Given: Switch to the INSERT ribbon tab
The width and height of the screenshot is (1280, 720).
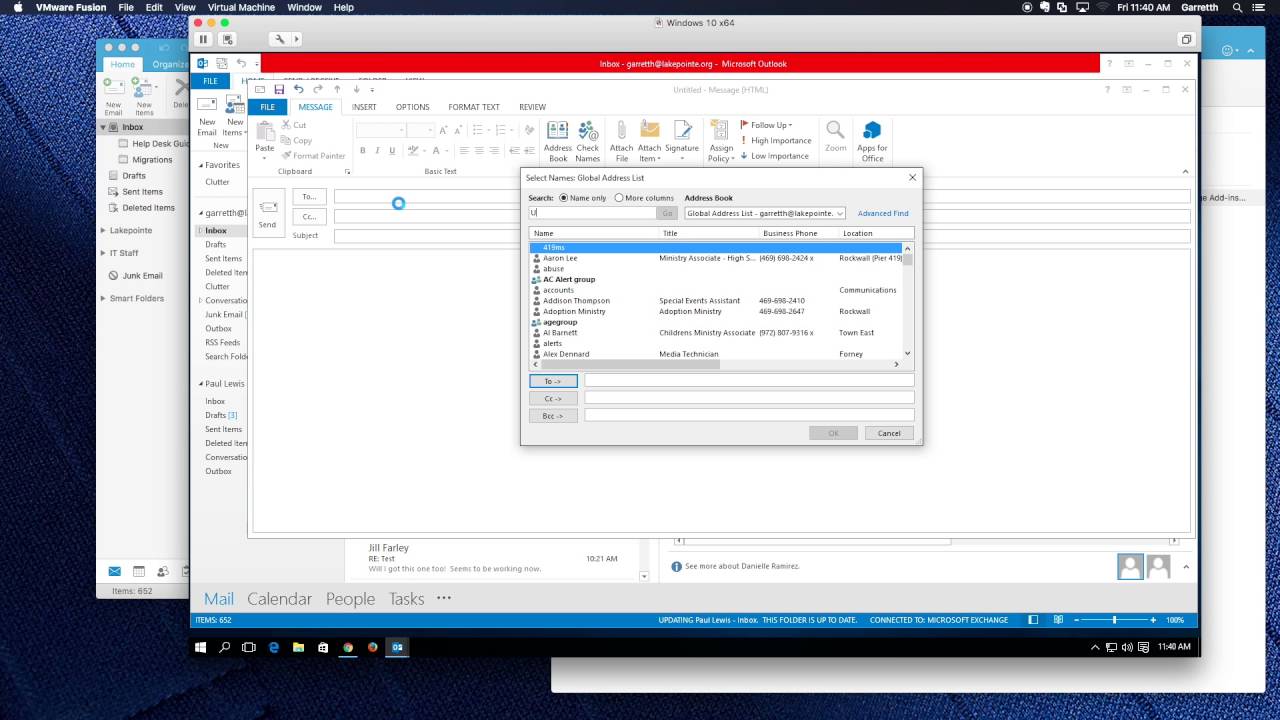Looking at the screenshot, I should [x=364, y=107].
